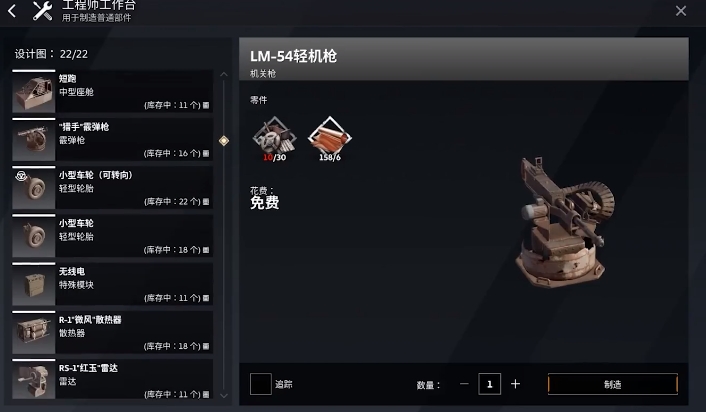Image resolution: width=706 pixels, height=412 pixels.
Task: Click the diamond scrollbar handle in blueprint list
Action: point(224,141)
